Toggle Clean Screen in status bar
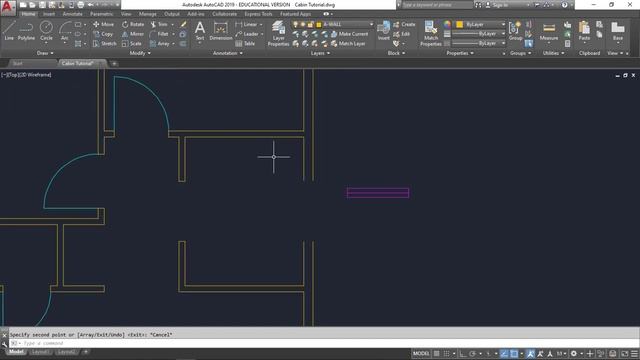 tap(624, 353)
